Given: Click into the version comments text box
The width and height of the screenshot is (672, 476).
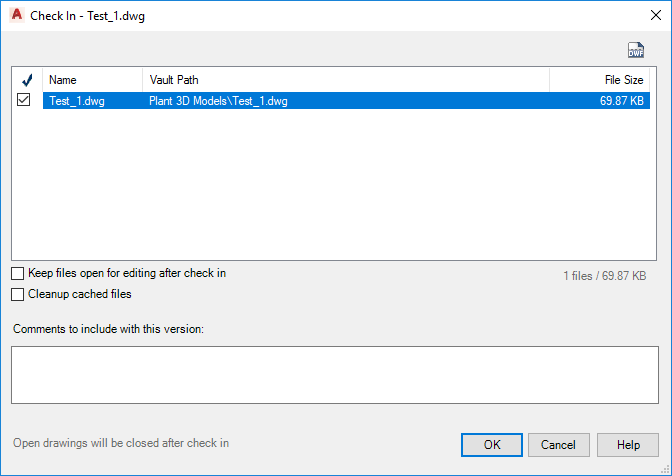Looking at the screenshot, I should coord(335,375).
